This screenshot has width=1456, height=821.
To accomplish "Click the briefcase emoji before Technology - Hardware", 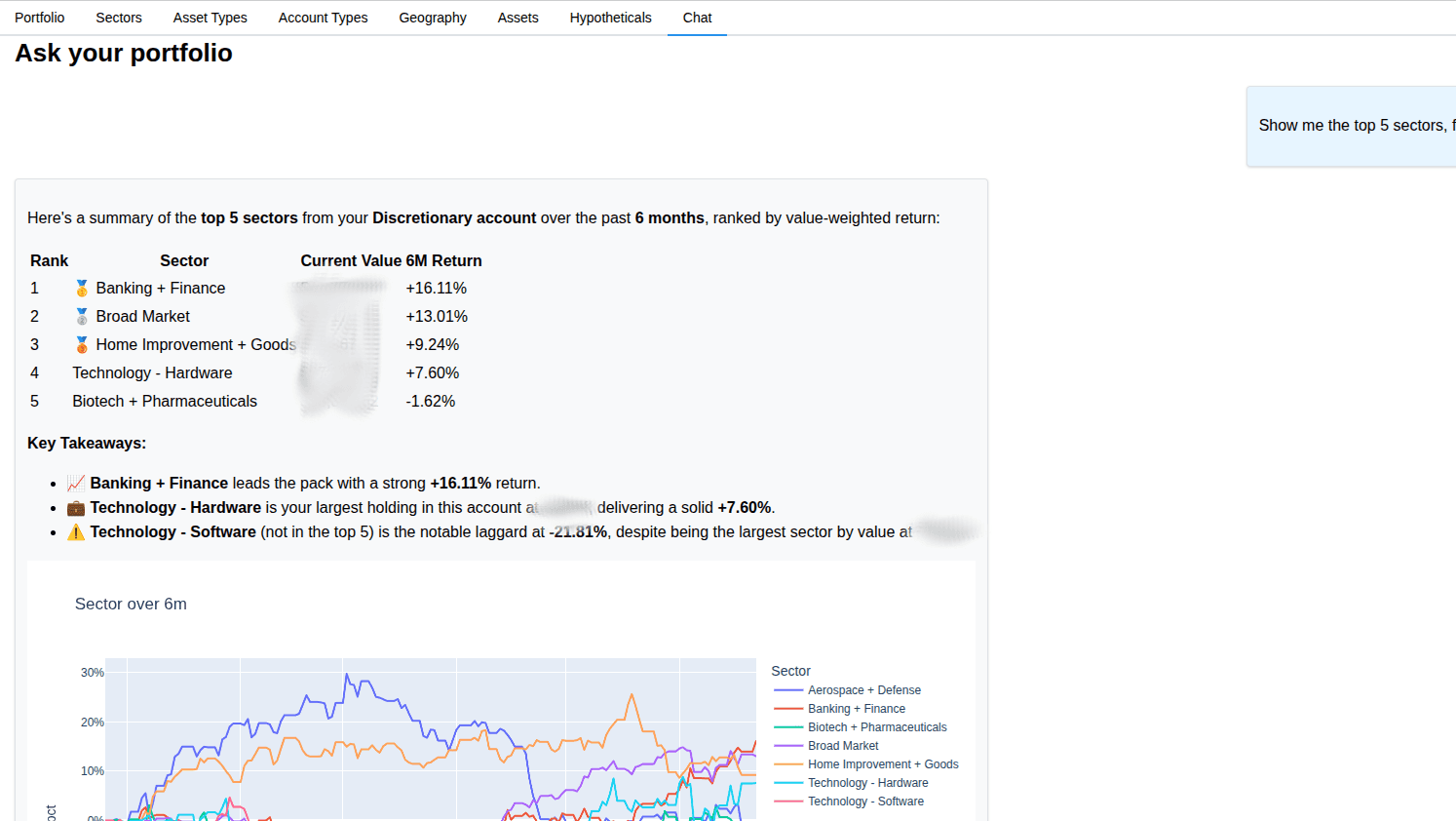I will point(76,508).
